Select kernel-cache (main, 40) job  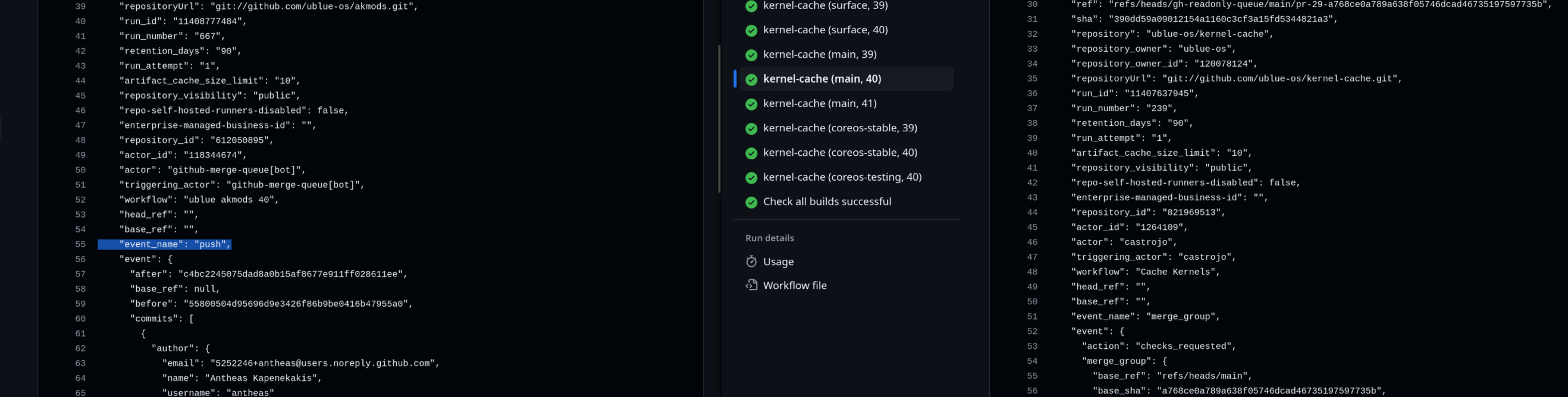click(x=821, y=79)
